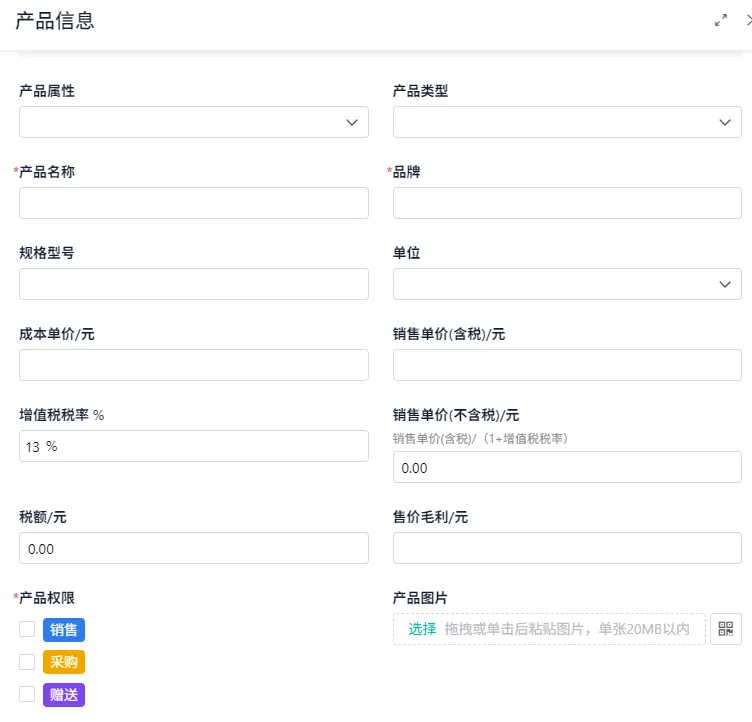Click the 产品信息 dialog title
The width and height of the screenshot is (752, 722).
pos(55,21)
